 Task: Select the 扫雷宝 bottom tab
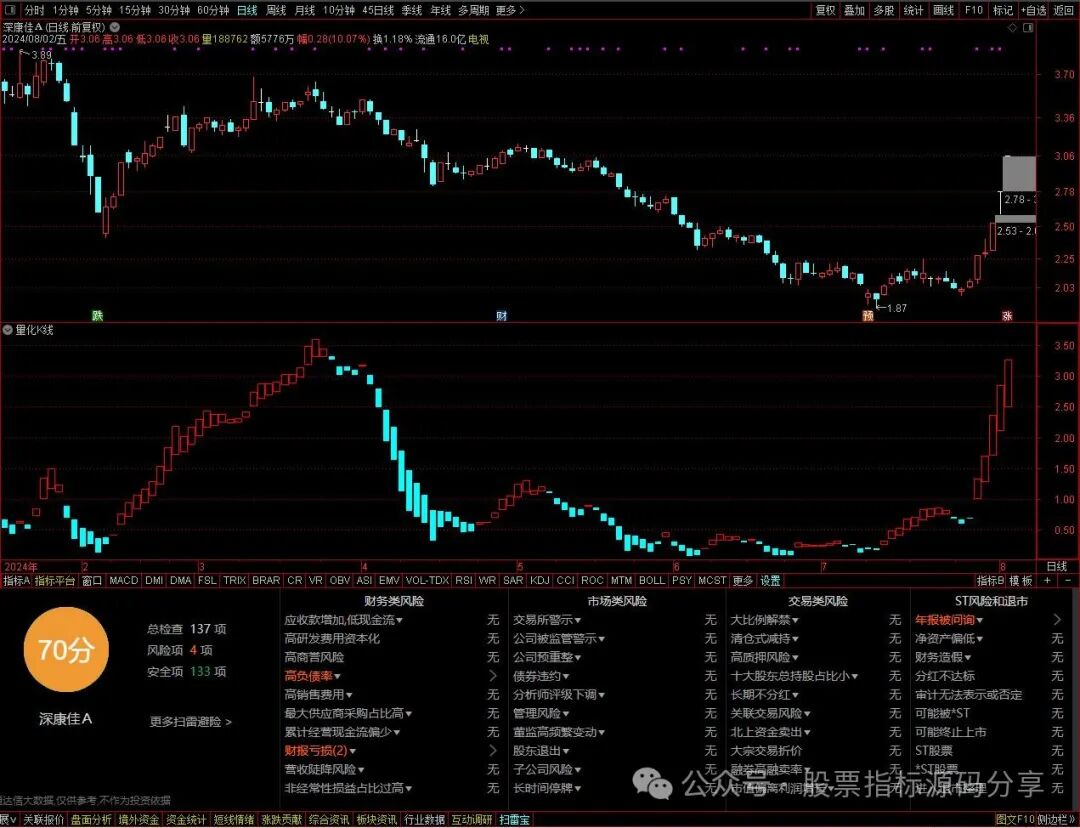click(515, 820)
